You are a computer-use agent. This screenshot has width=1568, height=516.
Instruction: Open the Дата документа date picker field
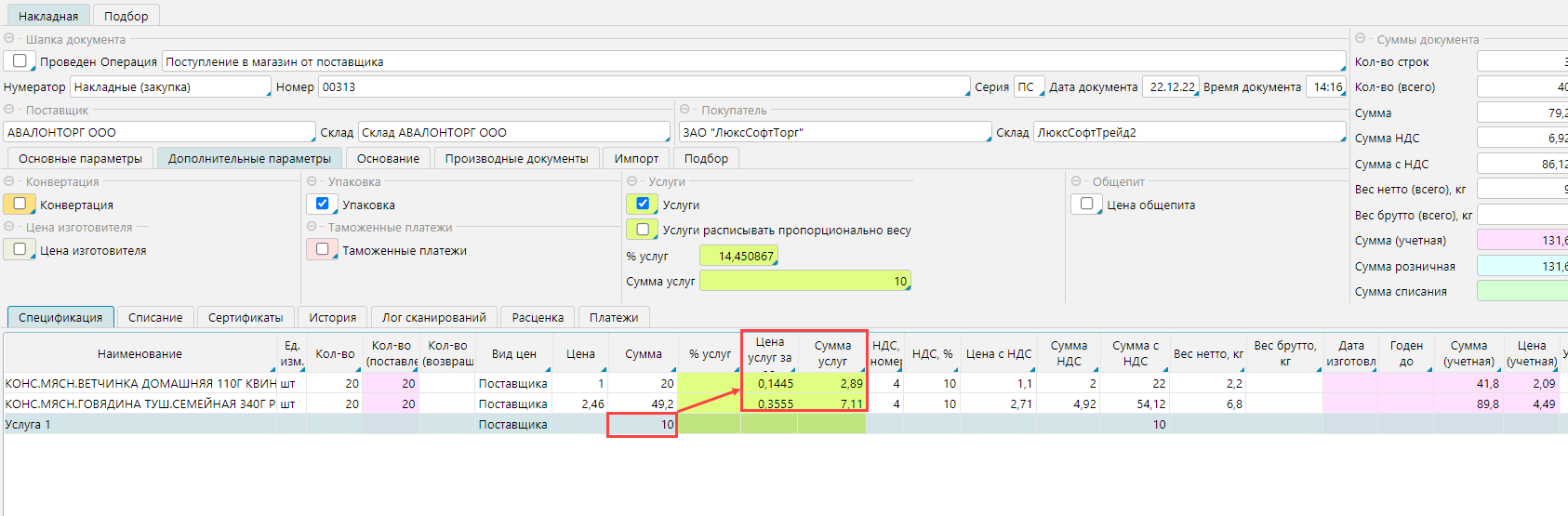click(x=1170, y=86)
